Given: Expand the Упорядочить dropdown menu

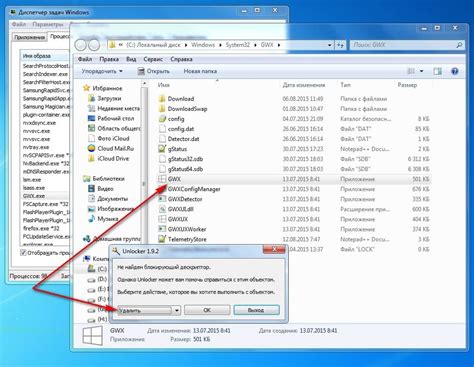Looking at the screenshot, I should [x=102, y=71].
